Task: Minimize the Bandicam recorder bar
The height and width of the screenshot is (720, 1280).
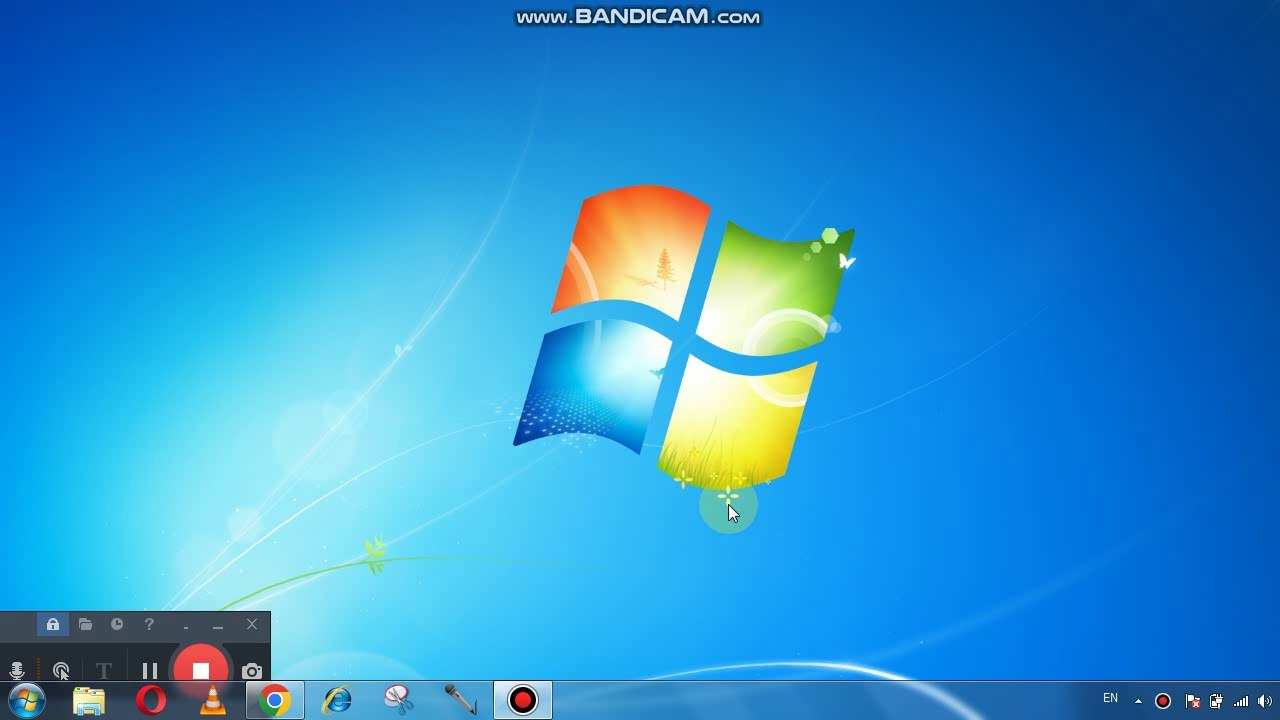Action: point(218,626)
